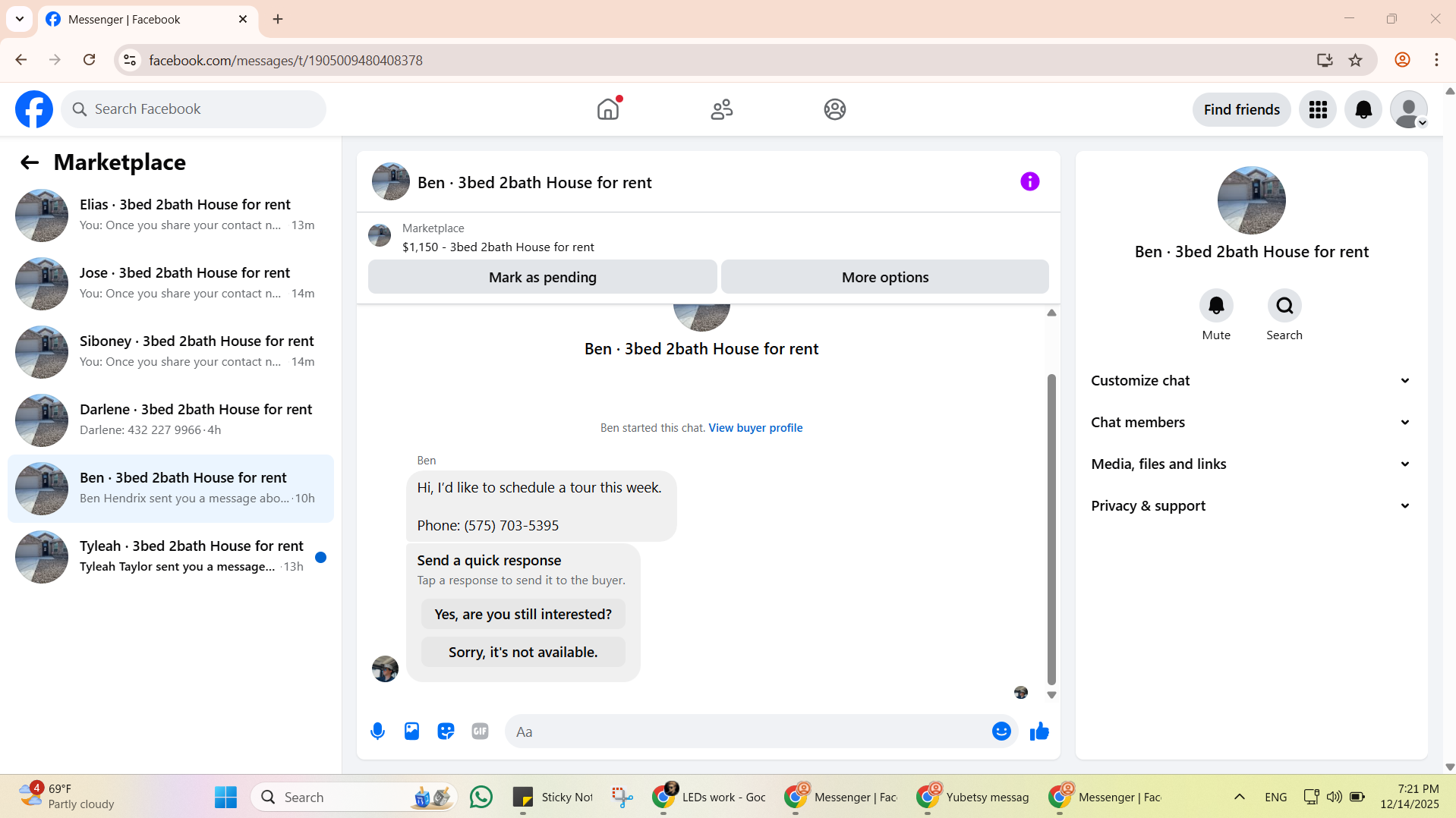The width and height of the screenshot is (1456, 818).
Task: Send 'Sorry, it's not available.' response
Action: [x=523, y=652]
